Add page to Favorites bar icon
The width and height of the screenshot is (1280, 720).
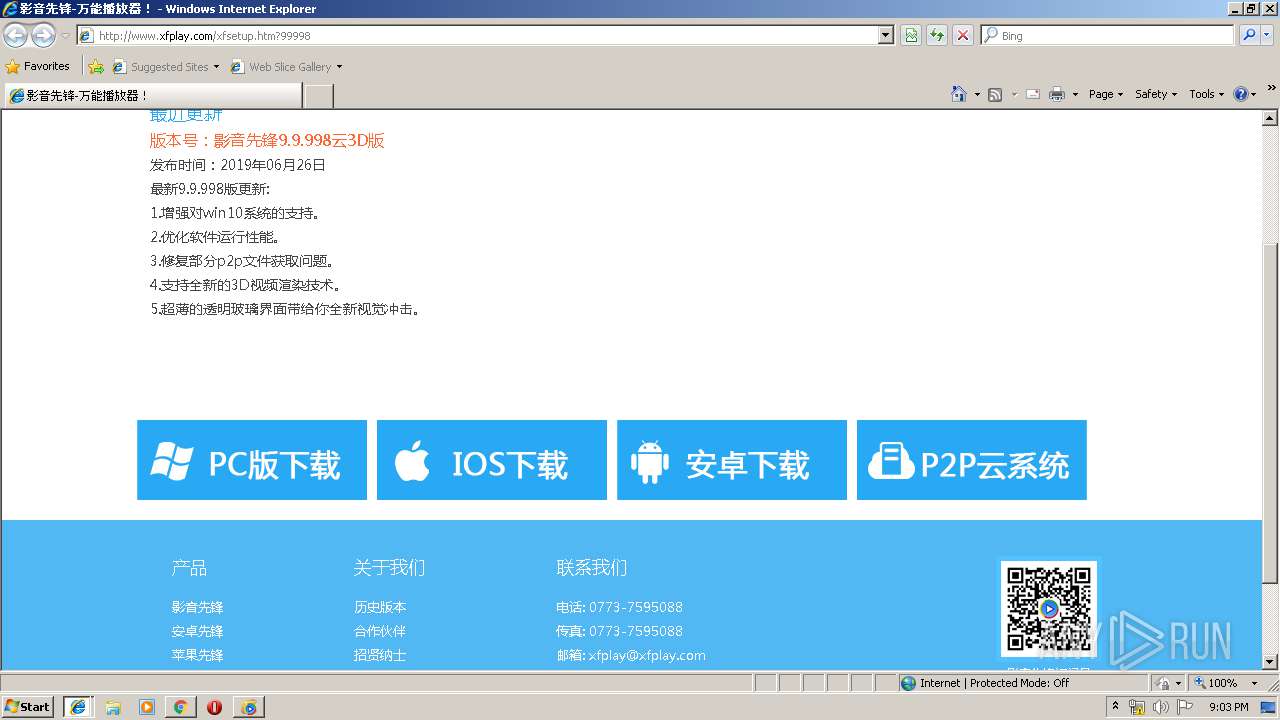[x=96, y=67]
